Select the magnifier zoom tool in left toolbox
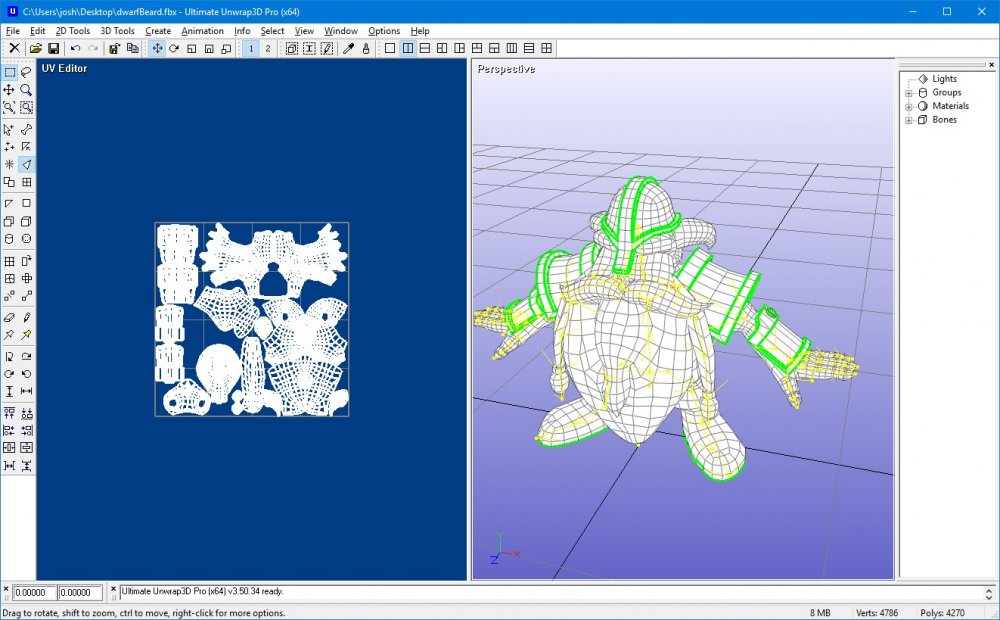1000x620 pixels. (x=26, y=90)
